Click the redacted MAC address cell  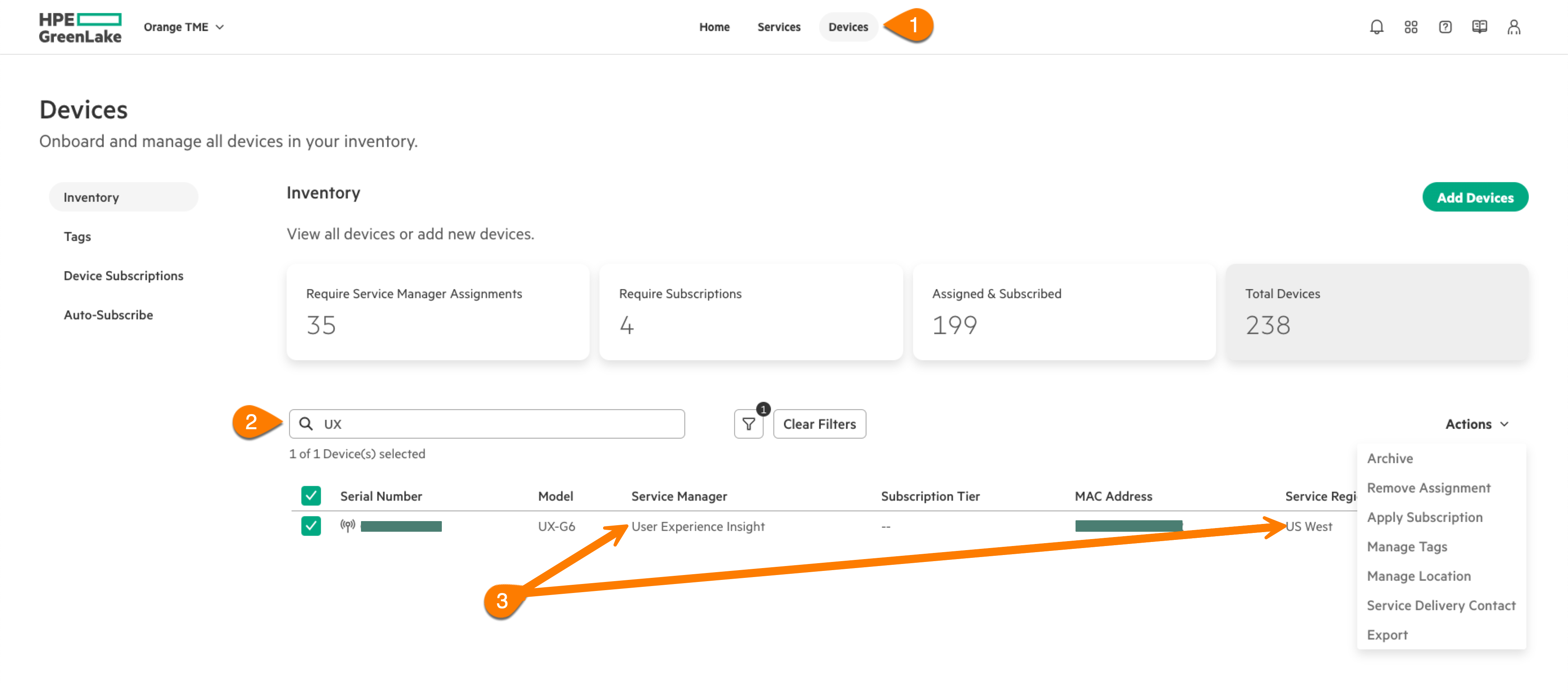[x=1129, y=526]
